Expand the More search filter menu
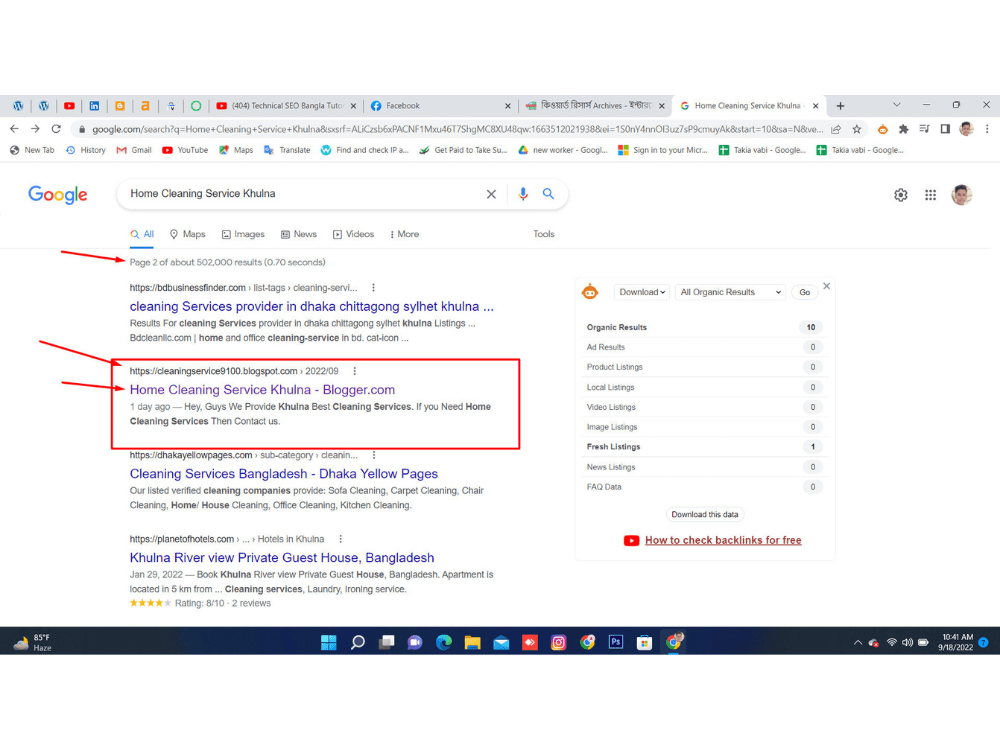The height and width of the screenshot is (750, 1000). pos(404,235)
